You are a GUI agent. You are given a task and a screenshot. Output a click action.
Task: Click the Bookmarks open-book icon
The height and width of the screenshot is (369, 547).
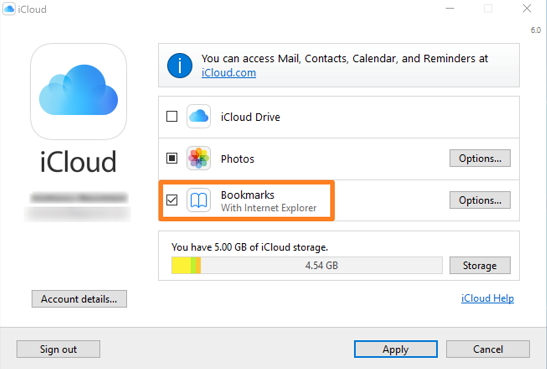(x=198, y=200)
